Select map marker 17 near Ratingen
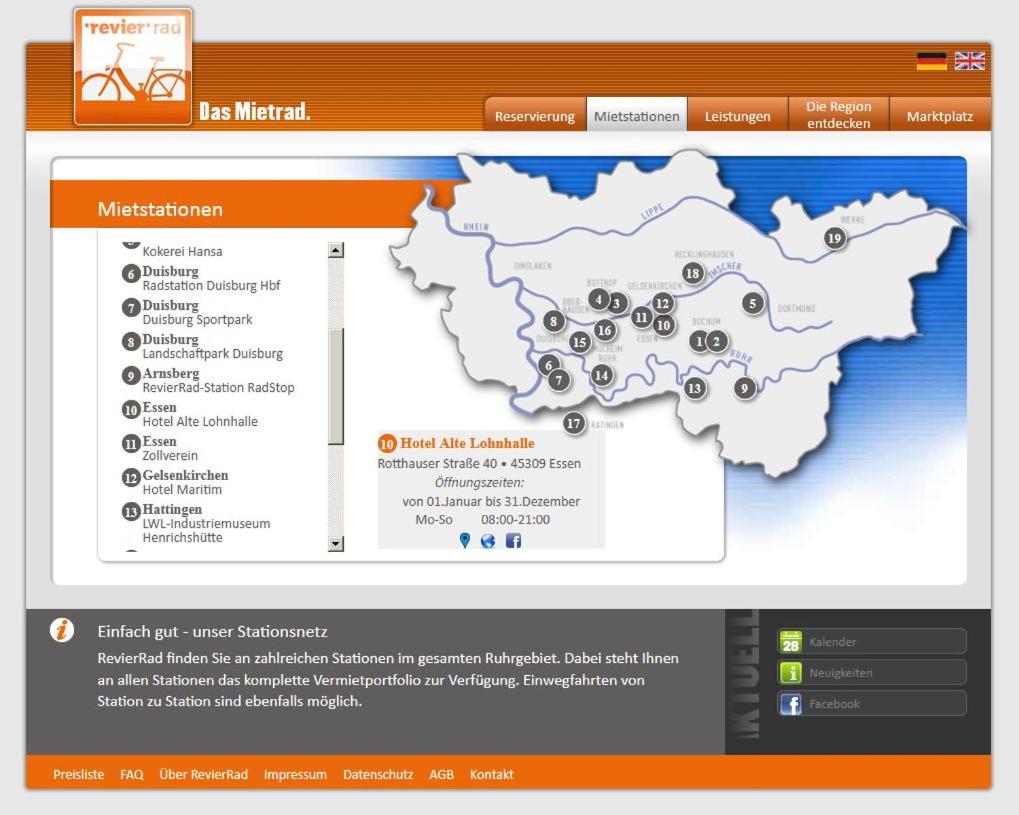This screenshot has height=815, width=1019. click(573, 423)
